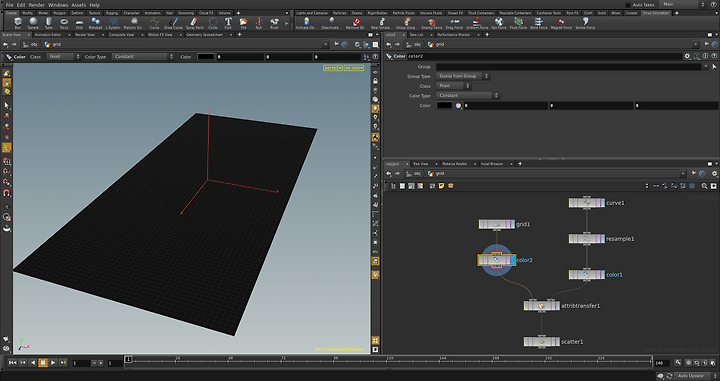Select the Sphere shelf tool
The image size is (720, 381).
click(x=33, y=23)
